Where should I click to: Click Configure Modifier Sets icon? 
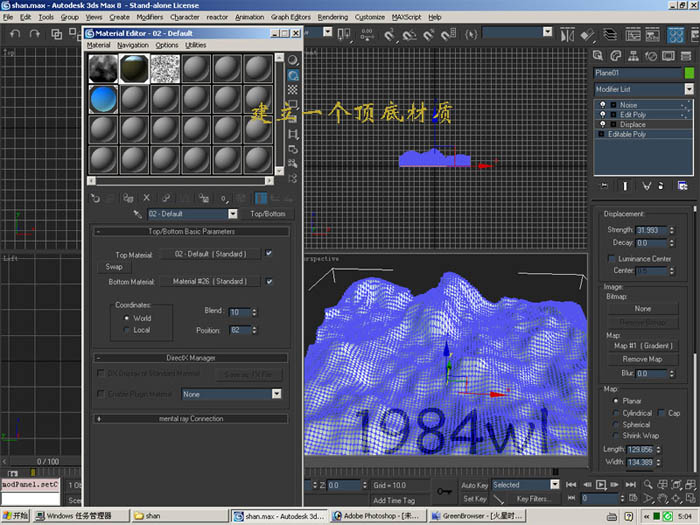[x=683, y=186]
